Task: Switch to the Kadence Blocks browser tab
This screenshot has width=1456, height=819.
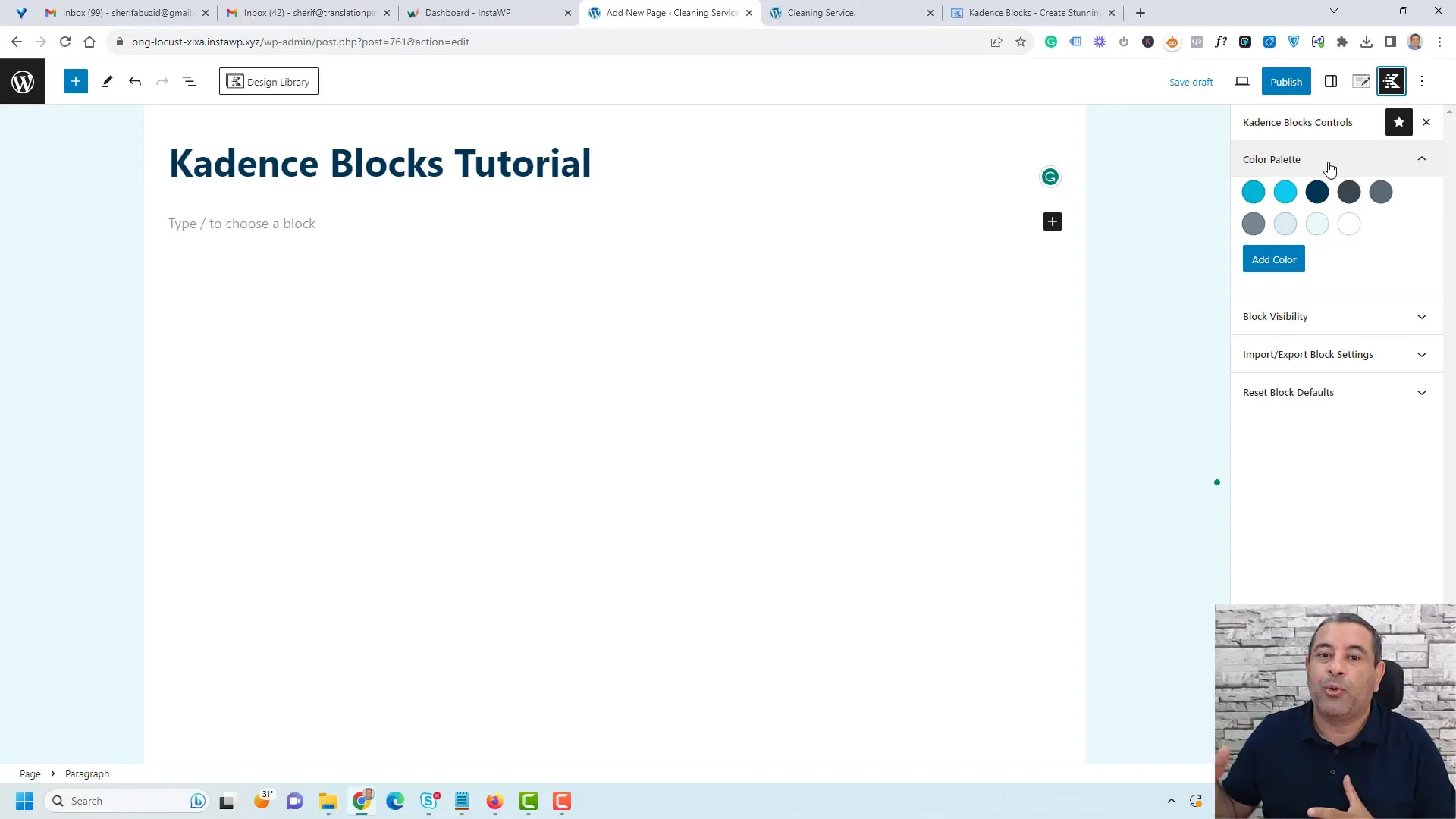Action: pyautogui.click(x=1033, y=13)
